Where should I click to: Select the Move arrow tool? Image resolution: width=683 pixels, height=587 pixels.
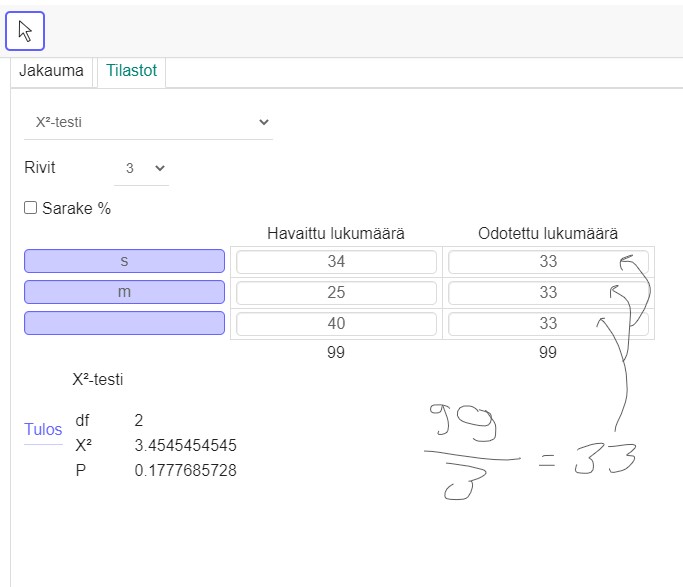pos(25,31)
